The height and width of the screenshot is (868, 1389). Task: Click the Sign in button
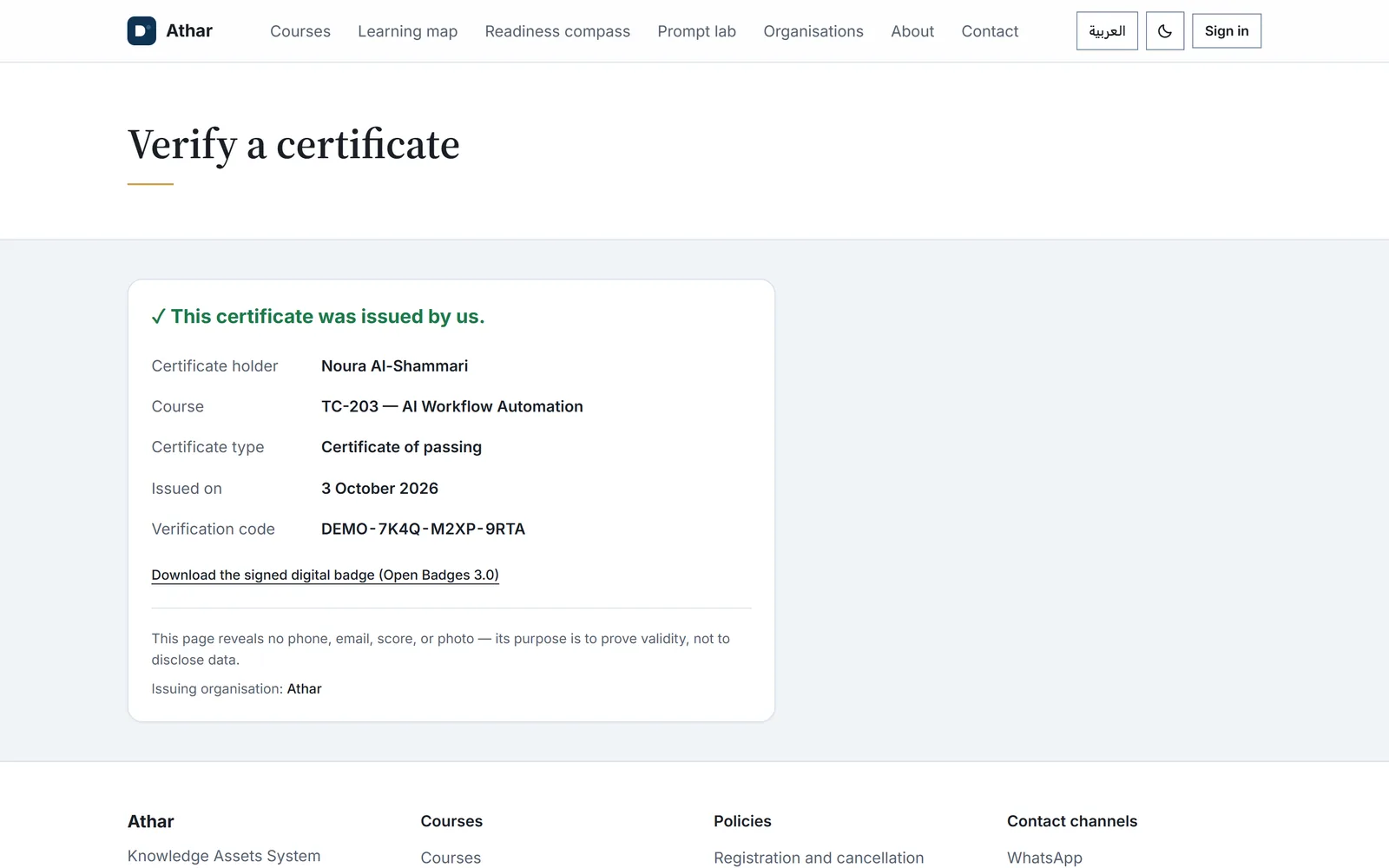tap(1227, 31)
